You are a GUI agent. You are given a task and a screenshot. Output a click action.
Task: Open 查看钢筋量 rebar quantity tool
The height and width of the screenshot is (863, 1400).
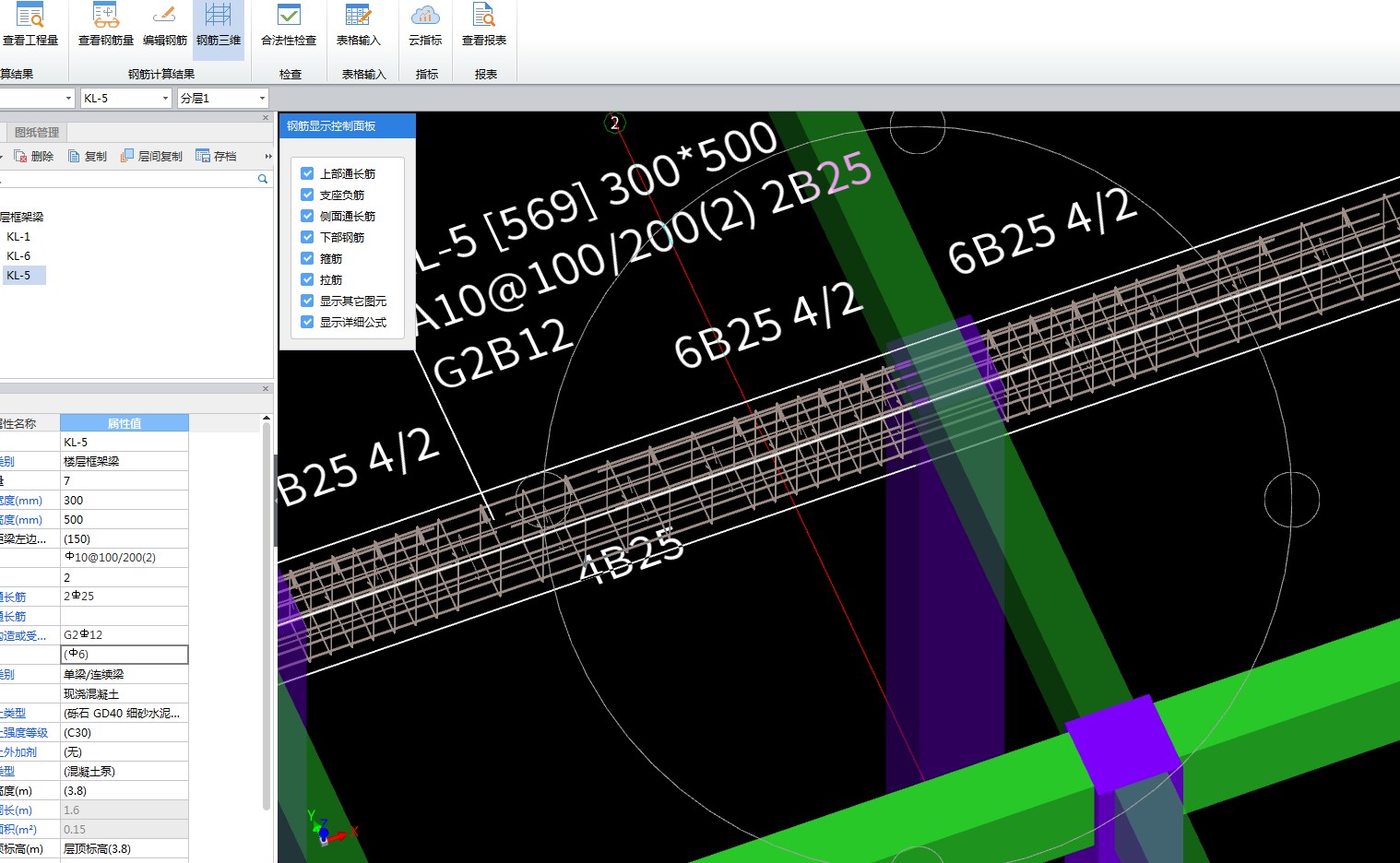coord(106,26)
